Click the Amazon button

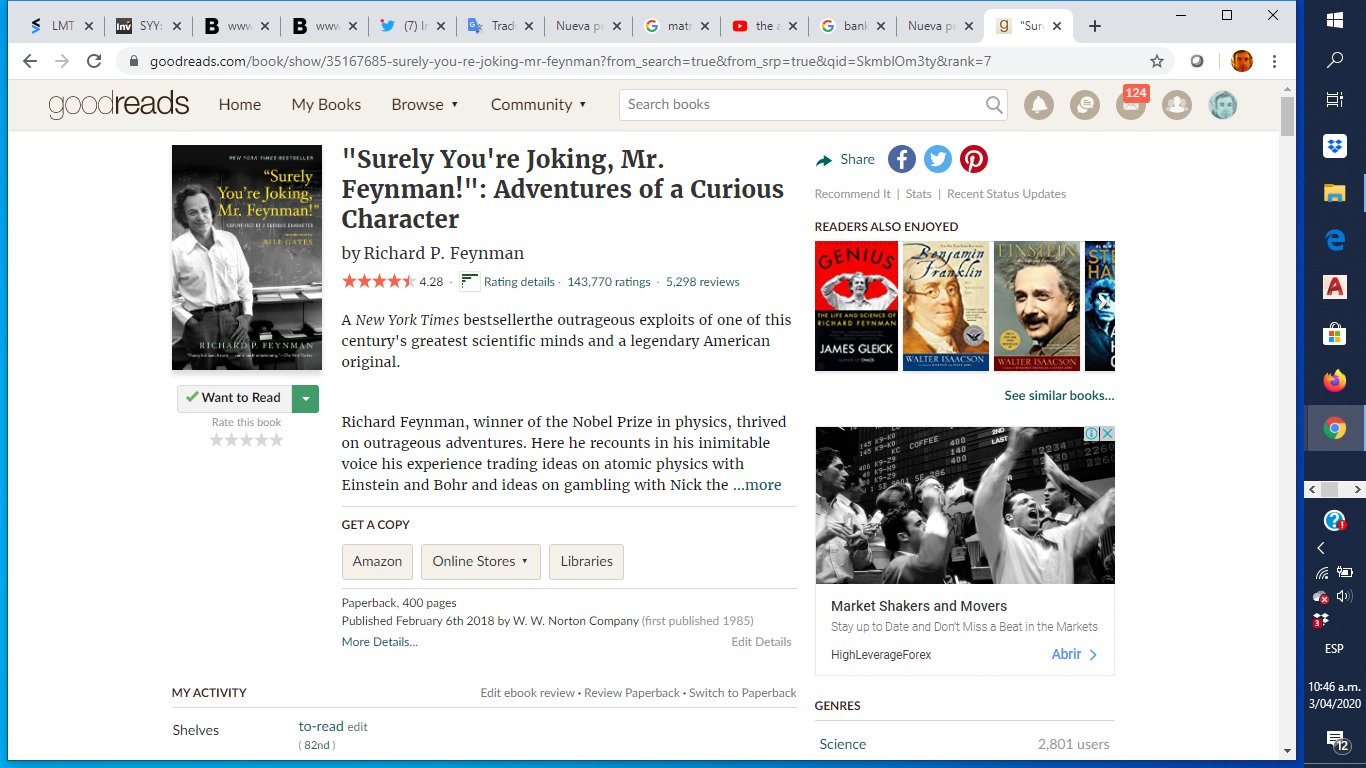(377, 562)
